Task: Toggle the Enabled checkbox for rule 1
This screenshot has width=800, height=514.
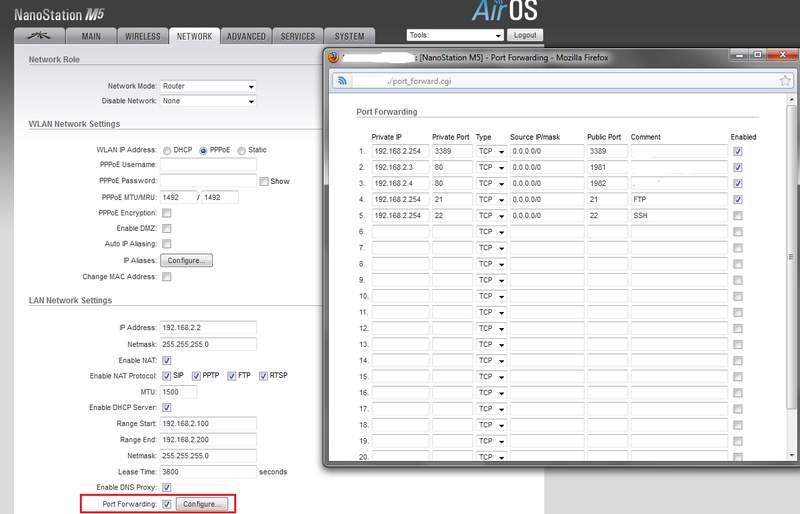Action: click(738, 152)
